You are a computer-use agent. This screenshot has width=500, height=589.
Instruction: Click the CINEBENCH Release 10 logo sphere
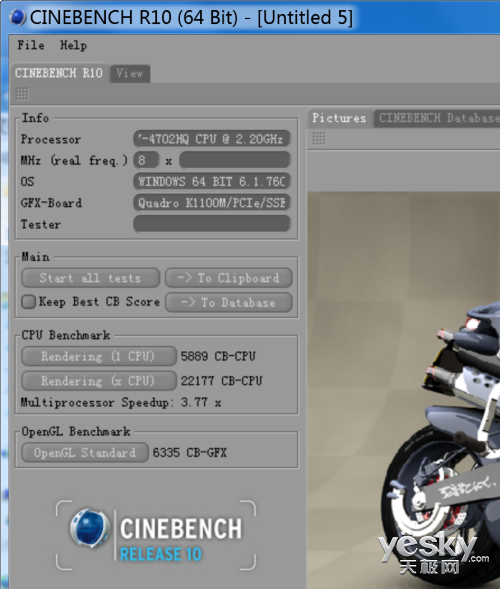90,528
